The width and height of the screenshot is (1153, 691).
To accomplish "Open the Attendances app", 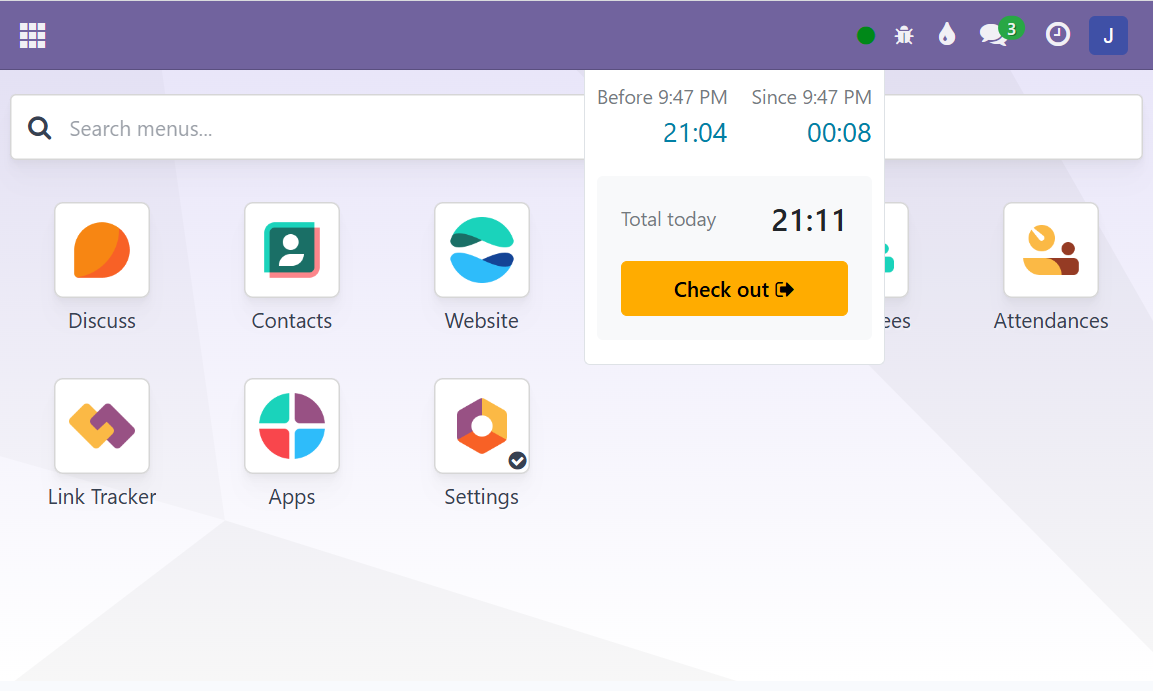I will click(1050, 250).
